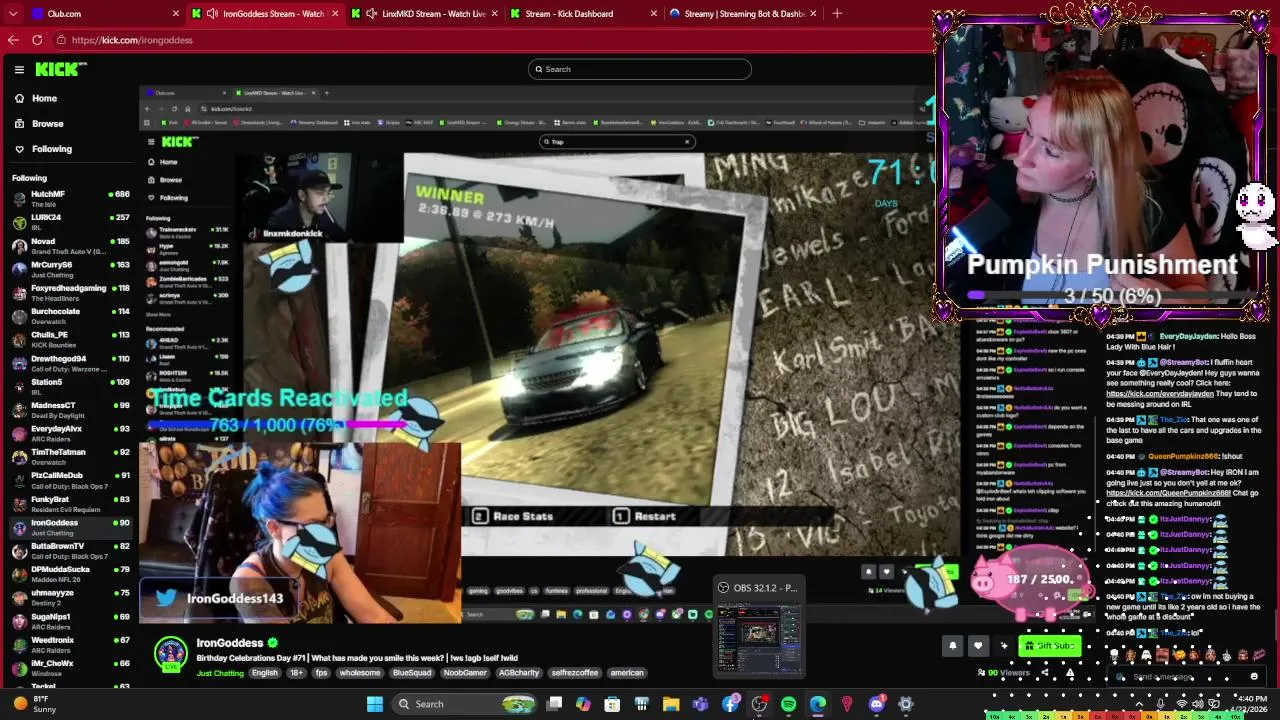Open Browse in Kick sidebar

(x=47, y=124)
